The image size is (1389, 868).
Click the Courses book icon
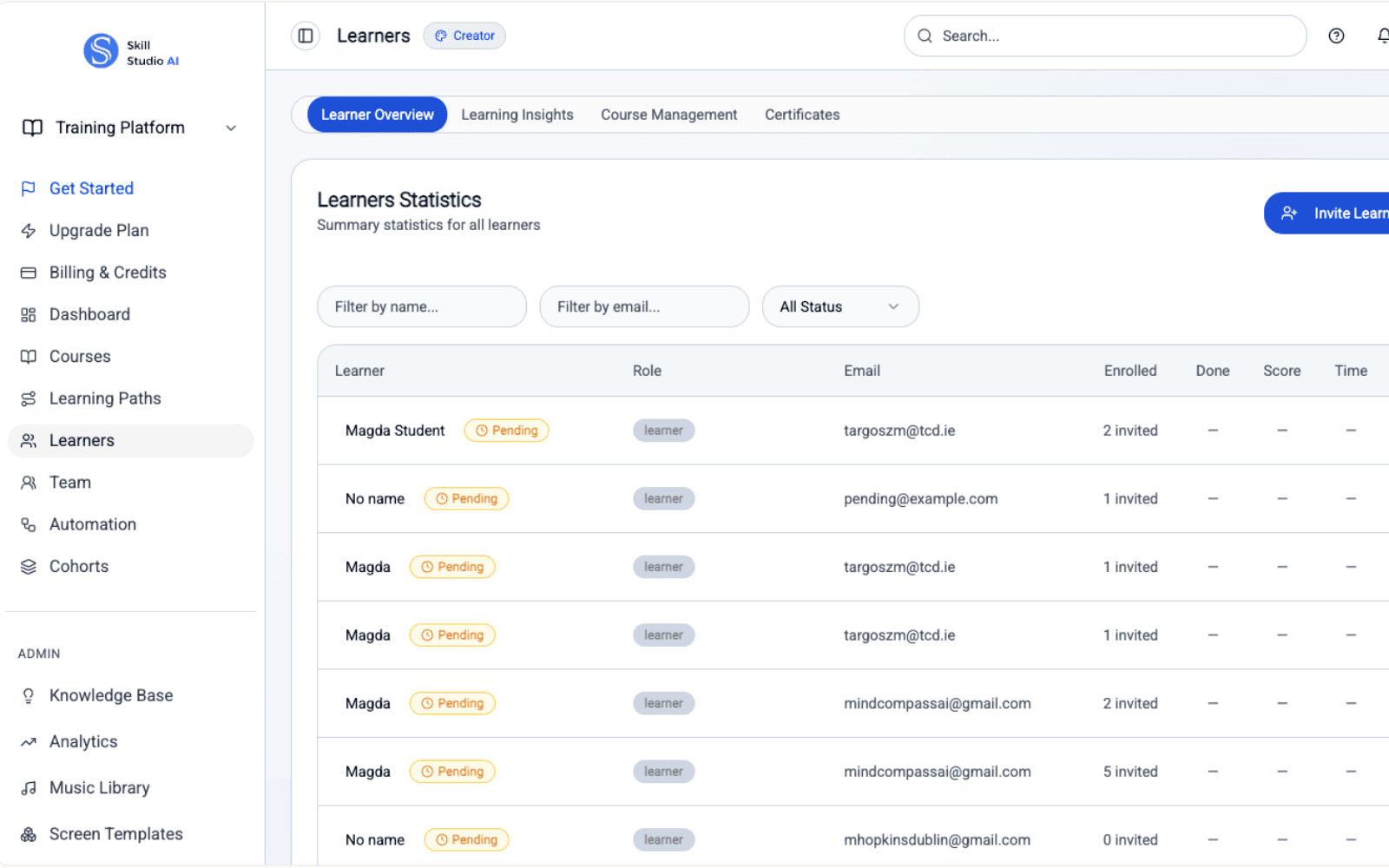tap(29, 357)
